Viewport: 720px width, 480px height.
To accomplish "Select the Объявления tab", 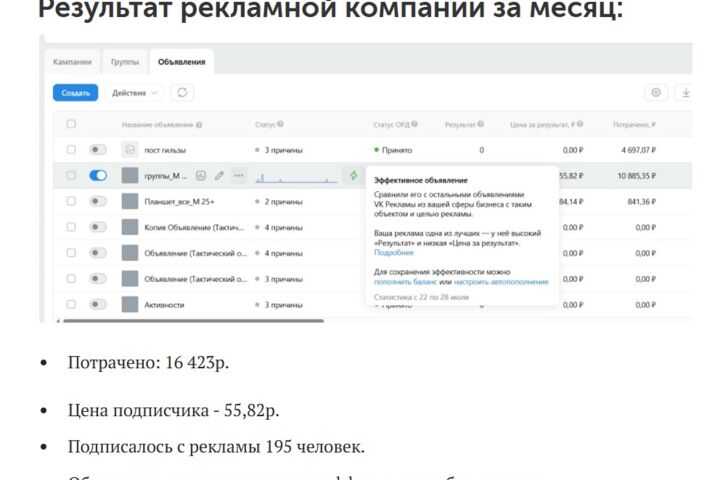I will click(181, 62).
